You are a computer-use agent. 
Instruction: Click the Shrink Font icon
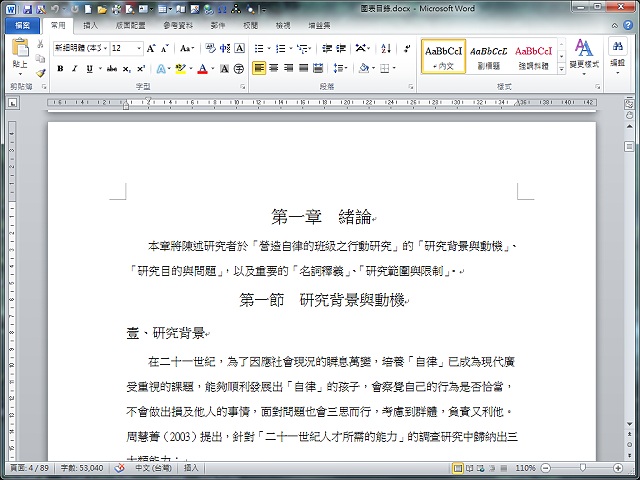[x=164, y=49]
